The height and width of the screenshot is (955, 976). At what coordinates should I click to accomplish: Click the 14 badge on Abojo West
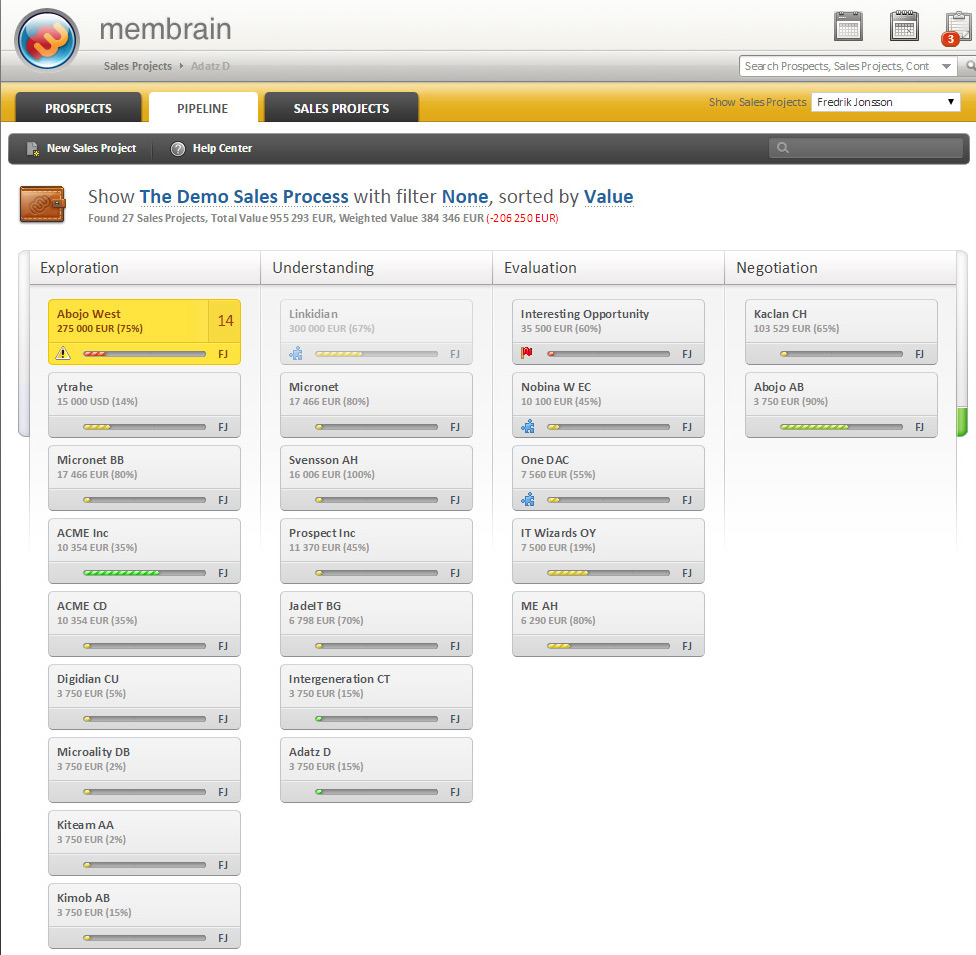tap(225, 321)
